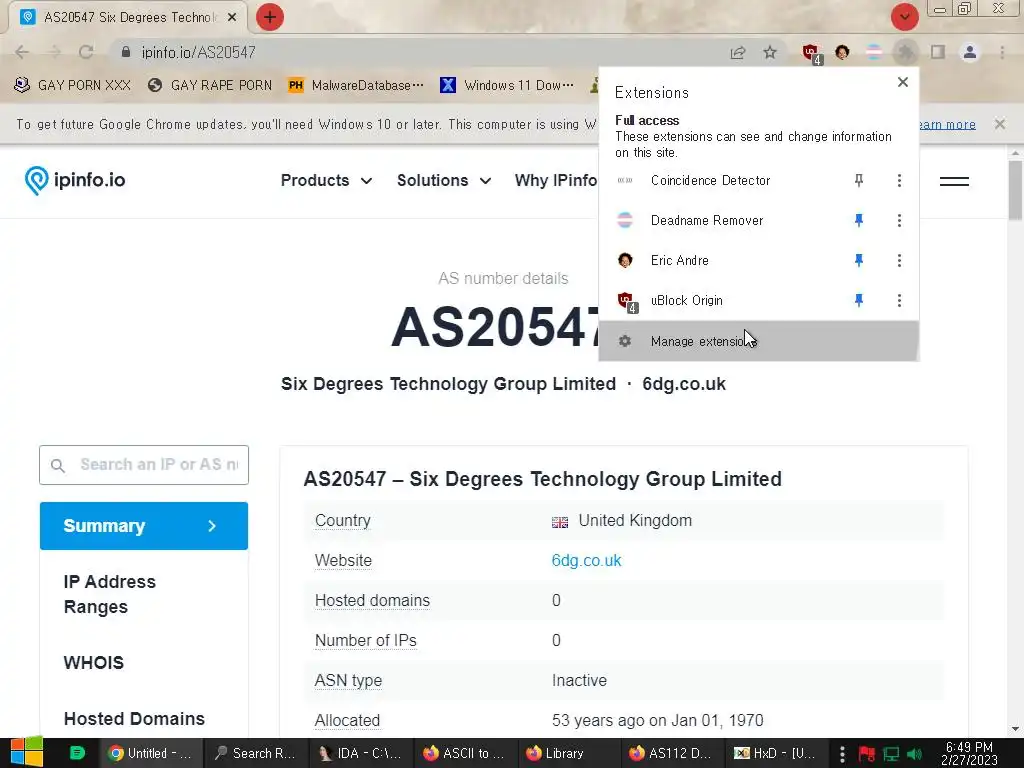Dismiss the Chrome update notification bar
This screenshot has width=1024, height=768.
tap(999, 123)
